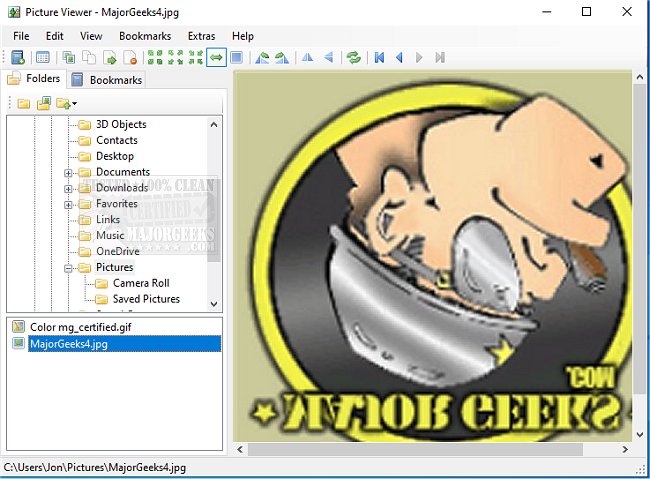The width and height of the screenshot is (650, 479).
Task: Switch to the Folders tab
Action: (x=34, y=78)
